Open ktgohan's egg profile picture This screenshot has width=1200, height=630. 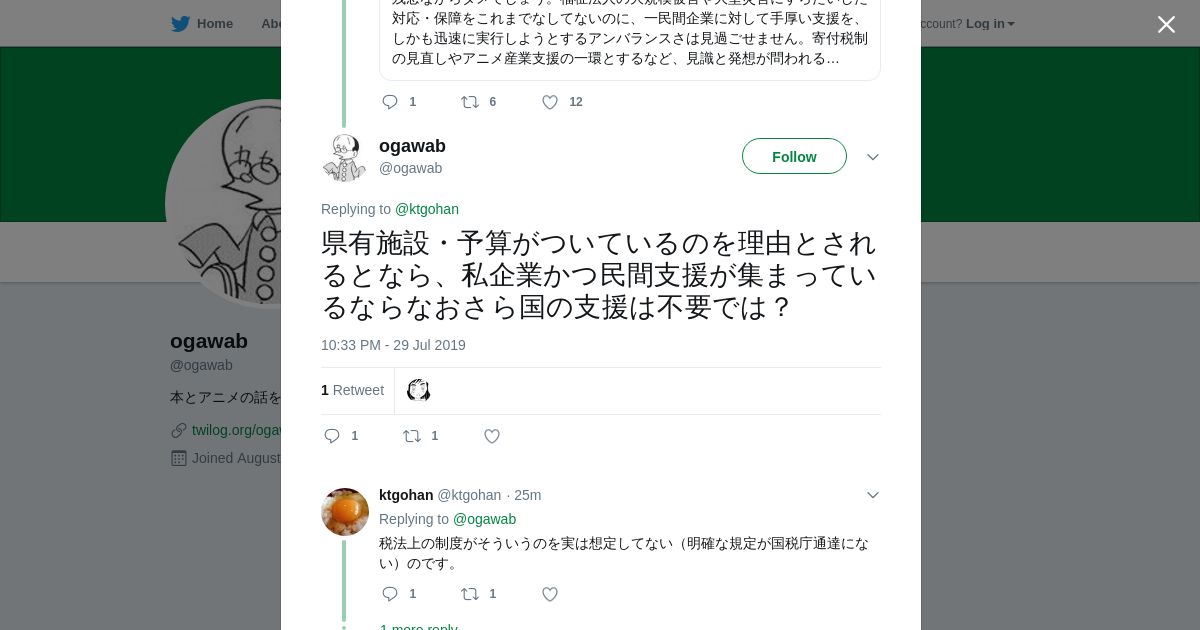[345, 512]
